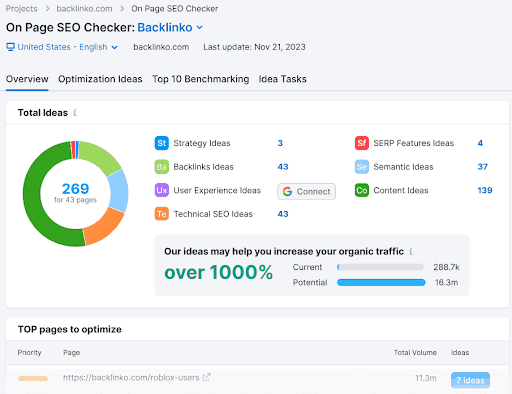512x394 pixels.
Task: Open the Idea Tasks tab
Action: pos(282,79)
